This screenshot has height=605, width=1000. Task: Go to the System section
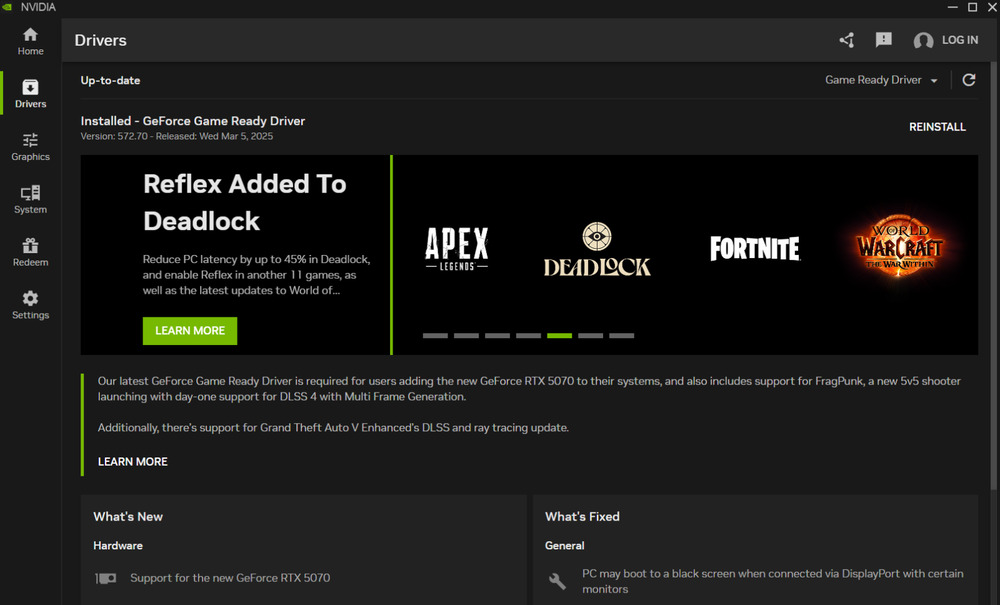(30, 200)
